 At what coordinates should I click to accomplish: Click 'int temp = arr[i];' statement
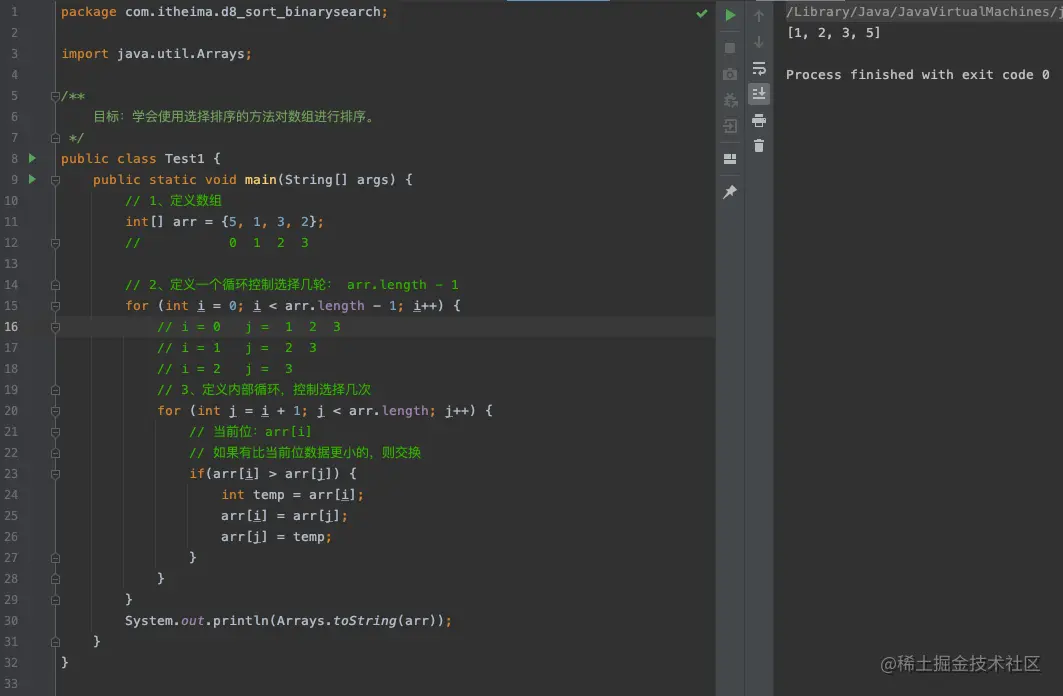point(292,495)
